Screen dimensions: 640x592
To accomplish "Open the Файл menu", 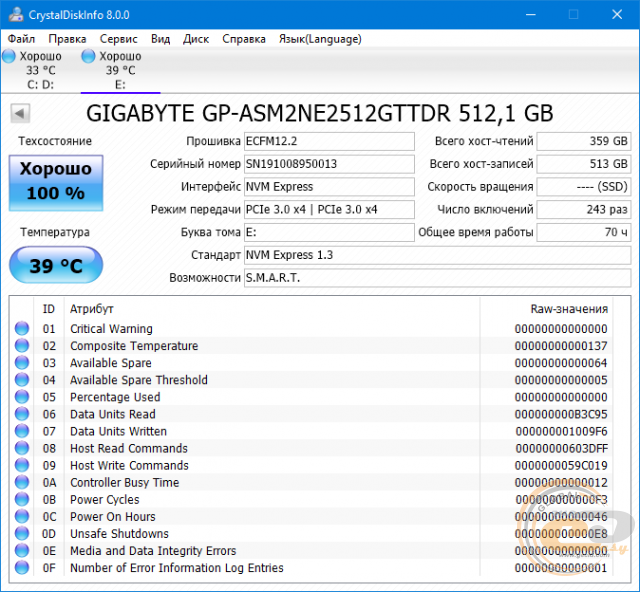I will pos(21,39).
